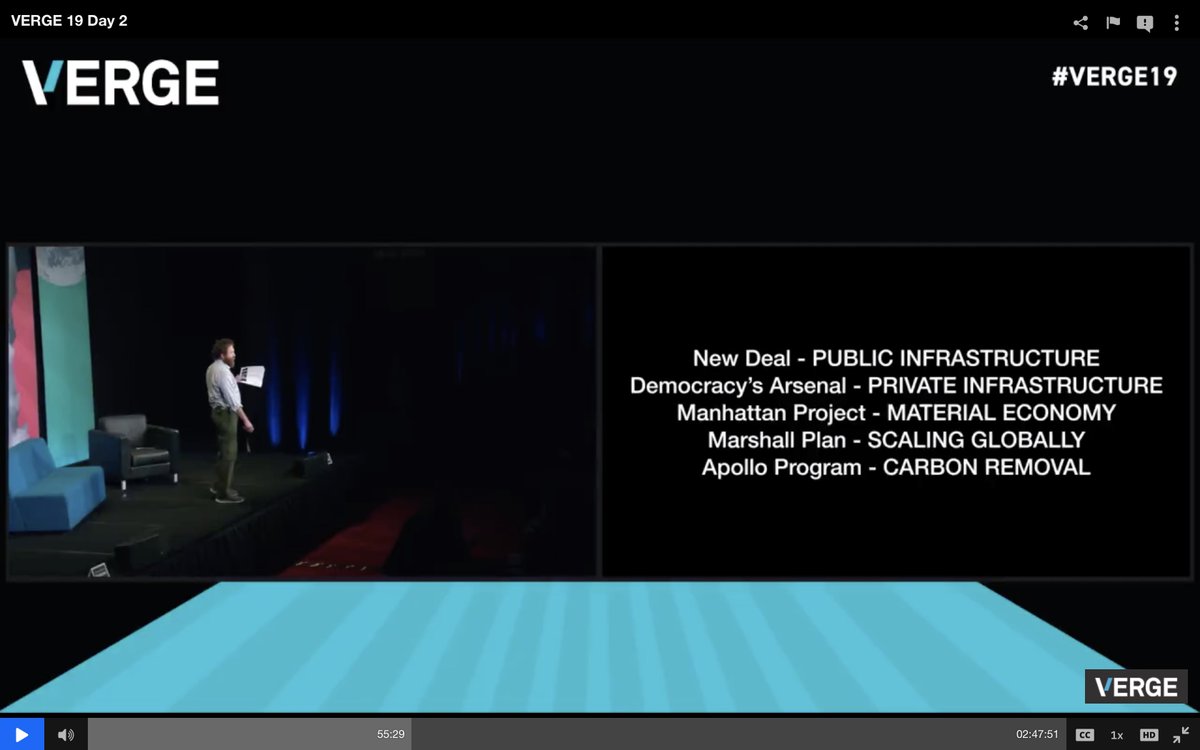The height and width of the screenshot is (750, 1200).
Task: Click the feedback exclamation bubble icon
Action: (x=1145, y=23)
